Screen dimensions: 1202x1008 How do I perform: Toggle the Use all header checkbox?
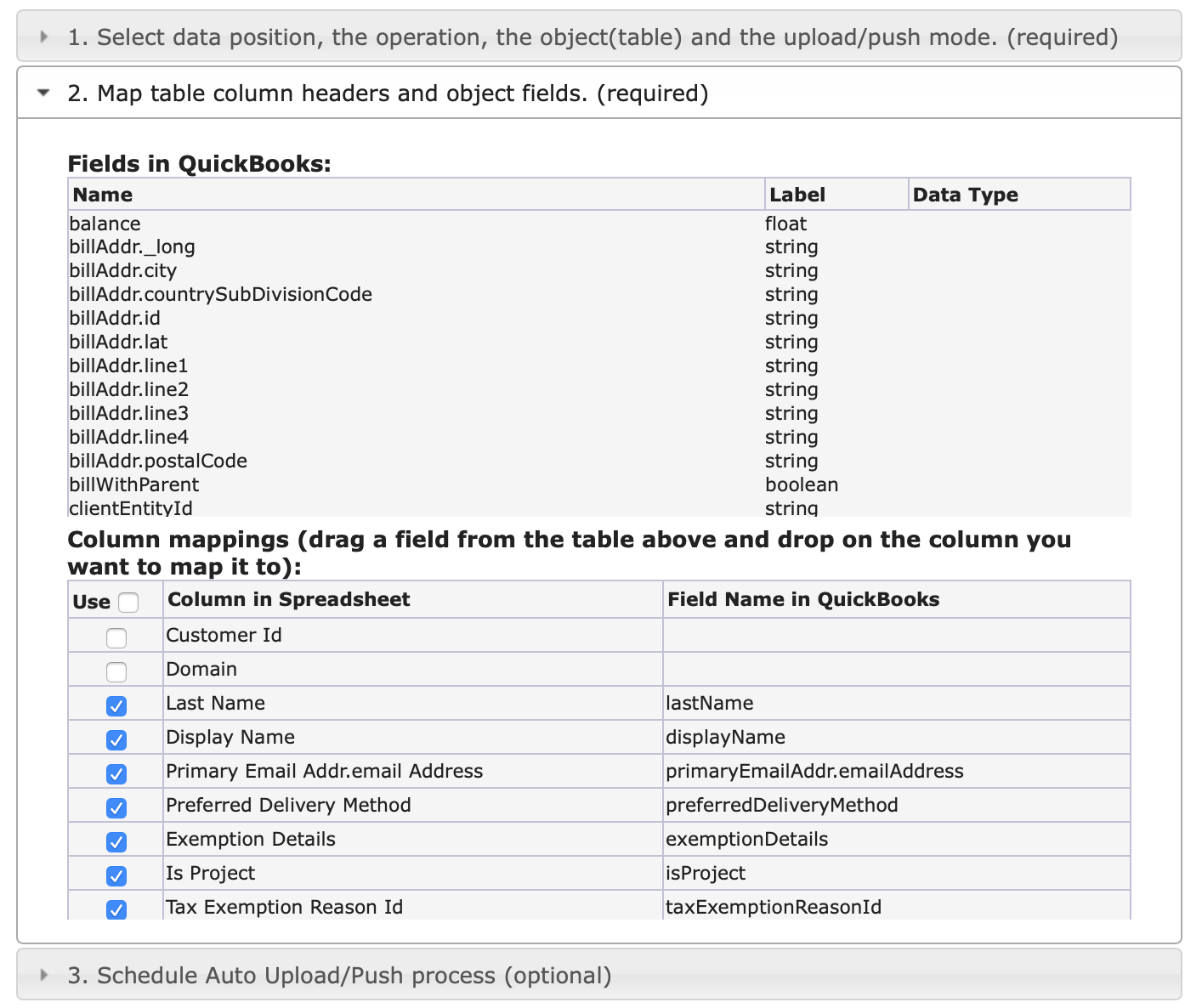point(128,602)
